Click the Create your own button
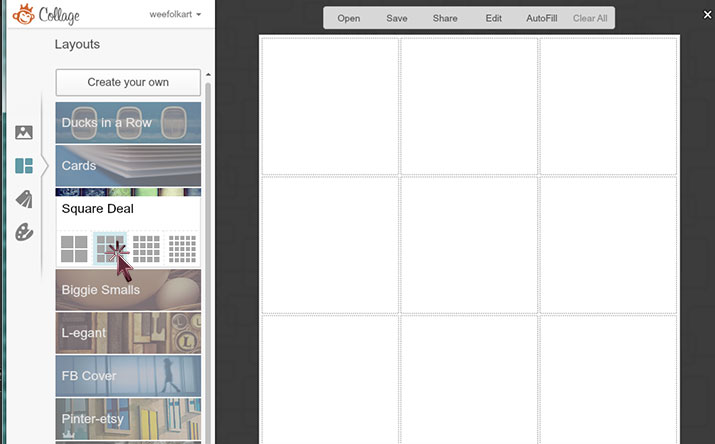Image resolution: width=715 pixels, height=444 pixels. click(x=128, y=83)
